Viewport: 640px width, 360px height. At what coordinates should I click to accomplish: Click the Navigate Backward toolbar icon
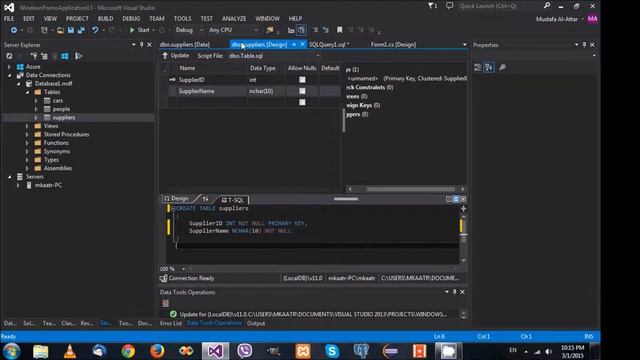(13, 30)
